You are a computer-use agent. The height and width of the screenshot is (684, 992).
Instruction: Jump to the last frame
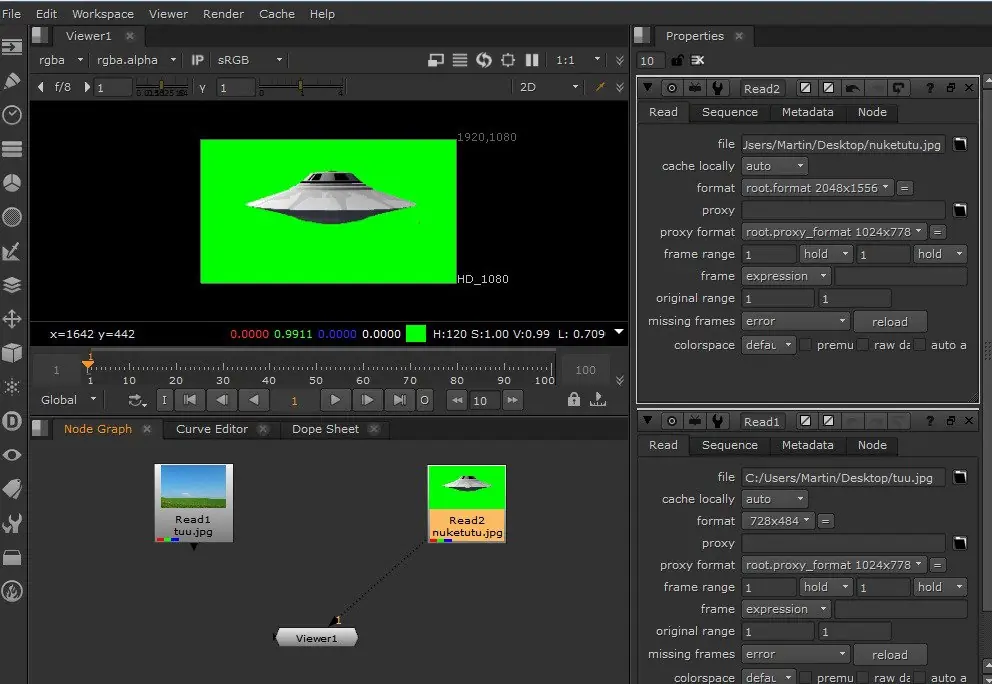[x=400, y=400]
